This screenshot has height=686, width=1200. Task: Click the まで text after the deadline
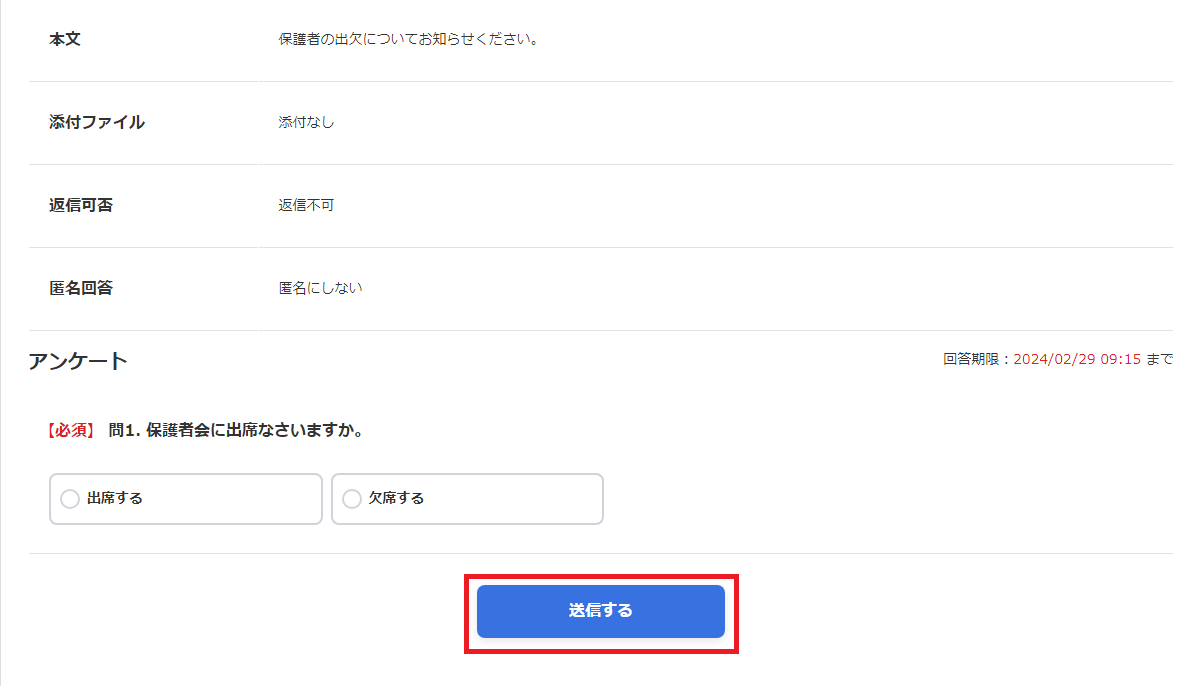click(1160, 359)
